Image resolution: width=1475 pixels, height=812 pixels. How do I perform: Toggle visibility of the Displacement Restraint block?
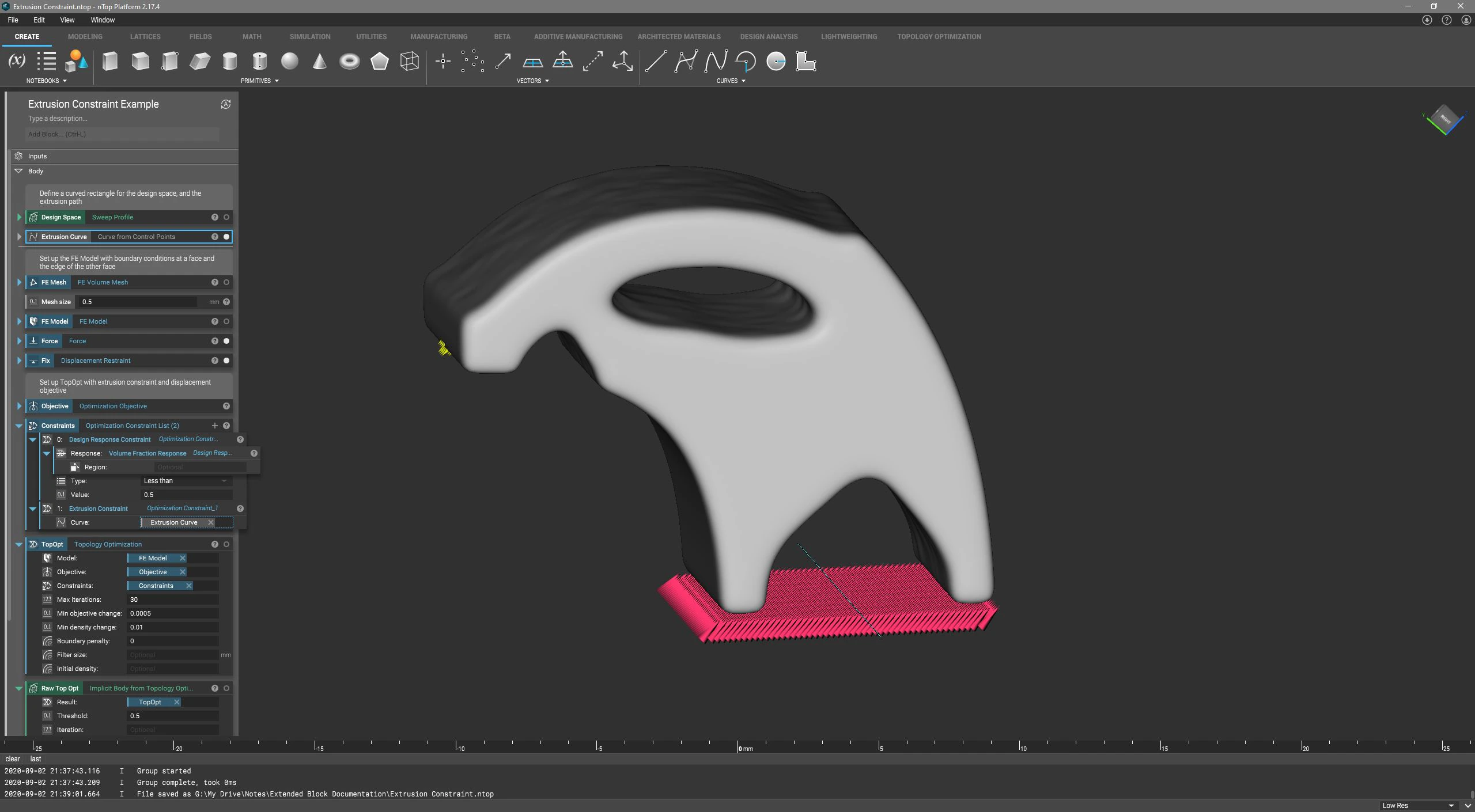226,361
